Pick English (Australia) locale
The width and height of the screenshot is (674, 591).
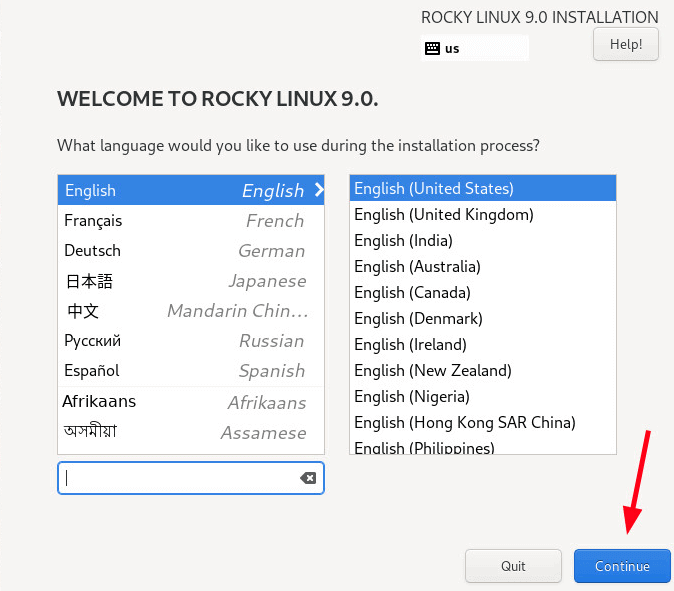tap(483, 266)
